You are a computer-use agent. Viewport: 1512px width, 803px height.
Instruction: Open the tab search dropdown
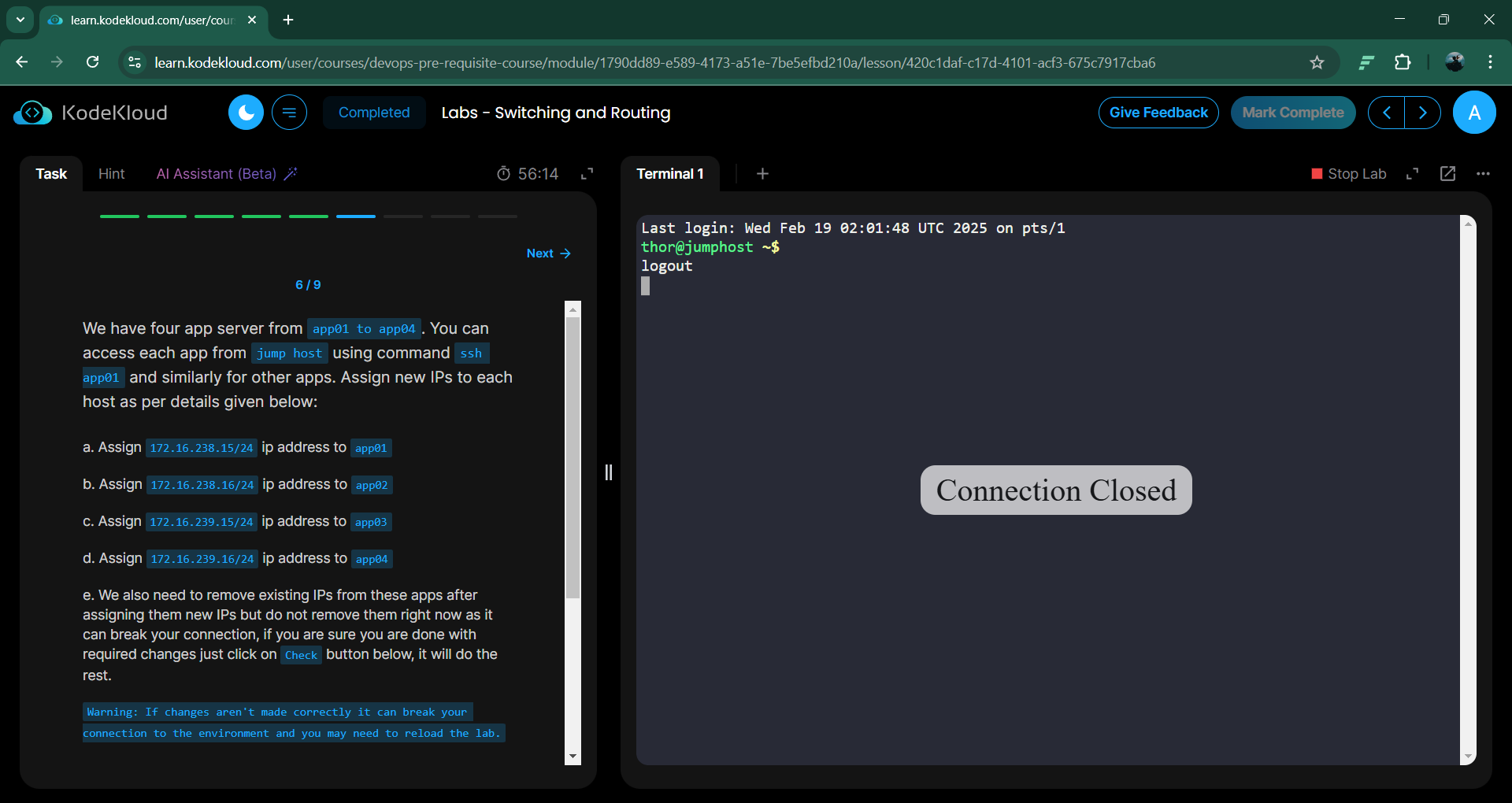point(20,20)
